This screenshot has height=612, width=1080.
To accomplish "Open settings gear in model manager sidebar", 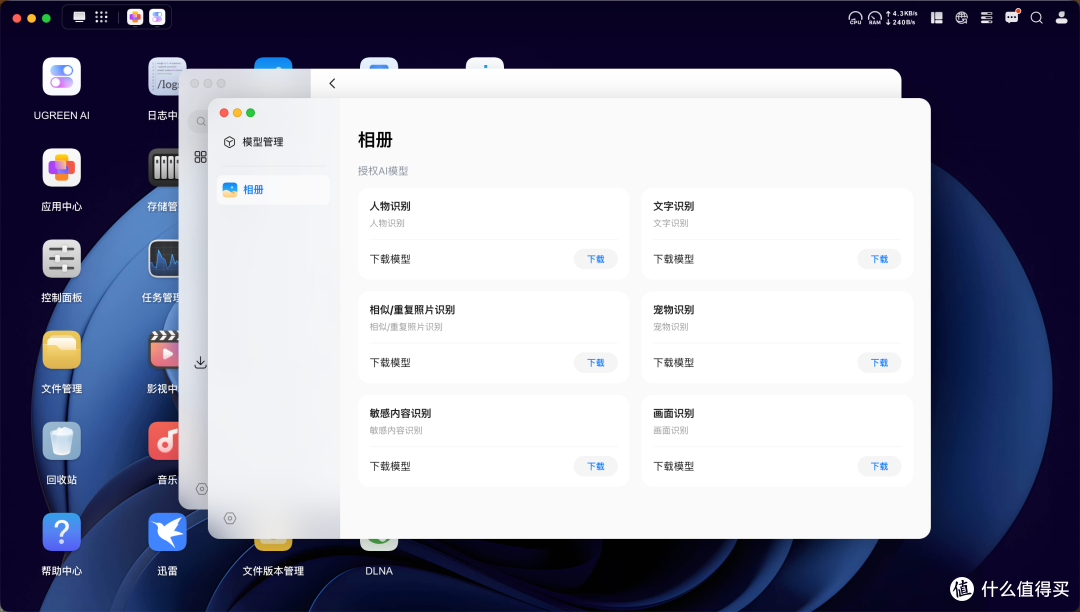I will click(x=230, y=518).
